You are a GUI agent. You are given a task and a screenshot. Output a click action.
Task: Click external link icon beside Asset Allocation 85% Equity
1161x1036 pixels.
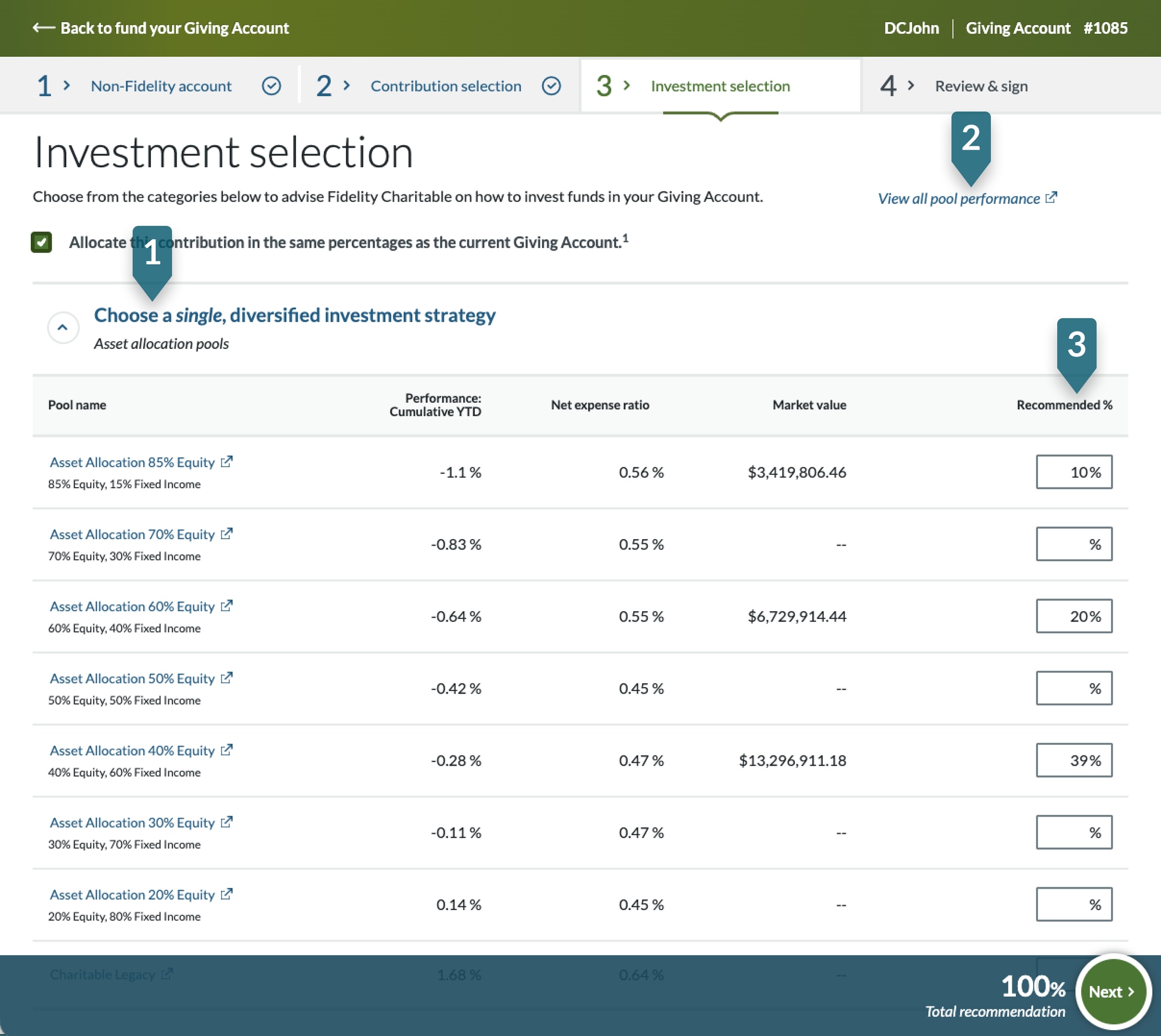226,461
